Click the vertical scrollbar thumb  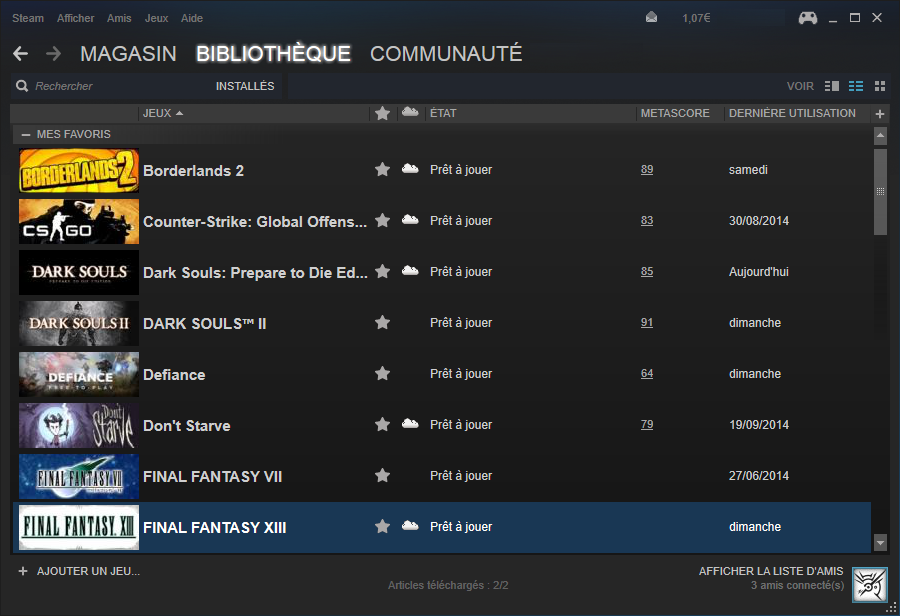tap(880, 191)
